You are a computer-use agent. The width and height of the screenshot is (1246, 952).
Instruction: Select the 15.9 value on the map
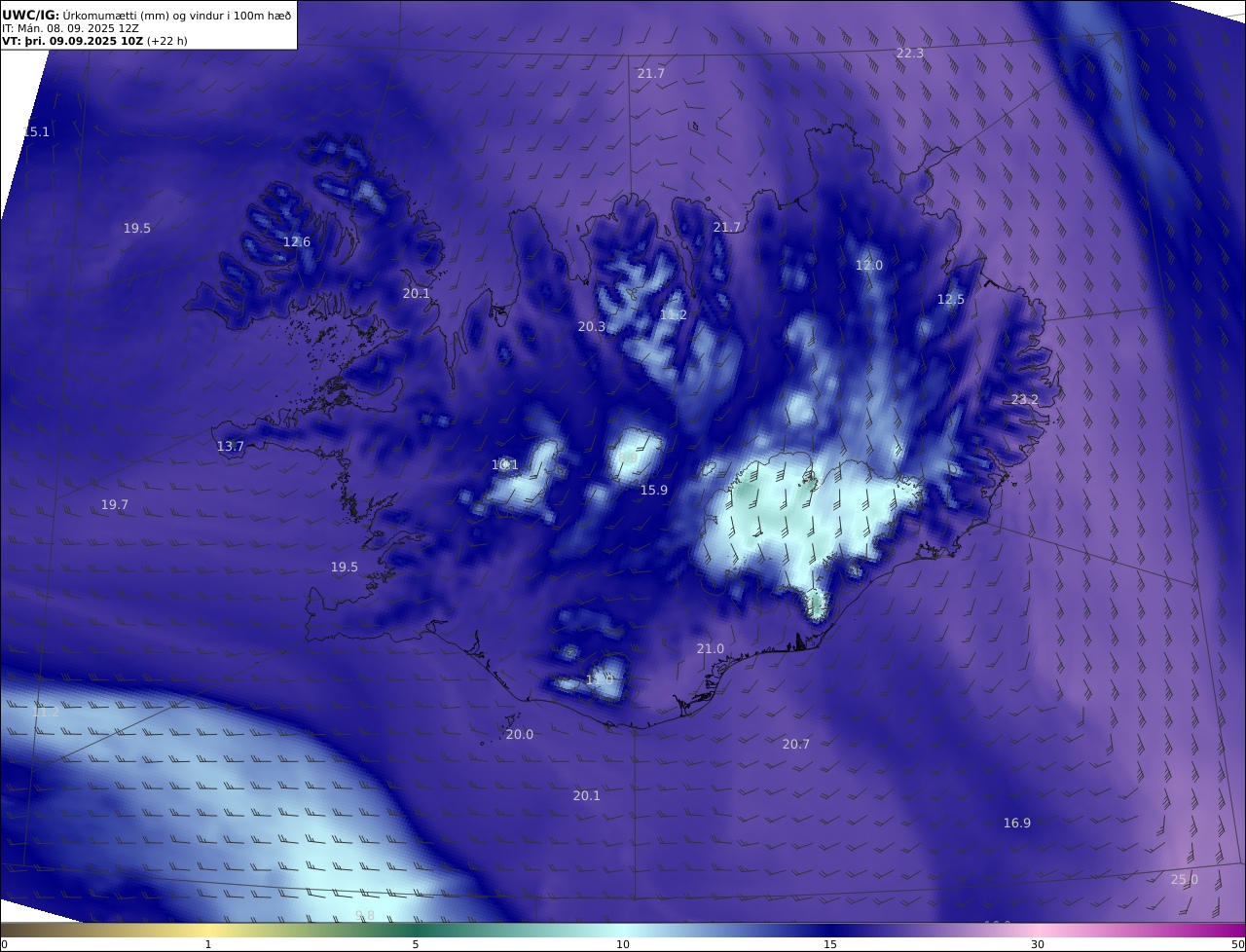(653, 490)
